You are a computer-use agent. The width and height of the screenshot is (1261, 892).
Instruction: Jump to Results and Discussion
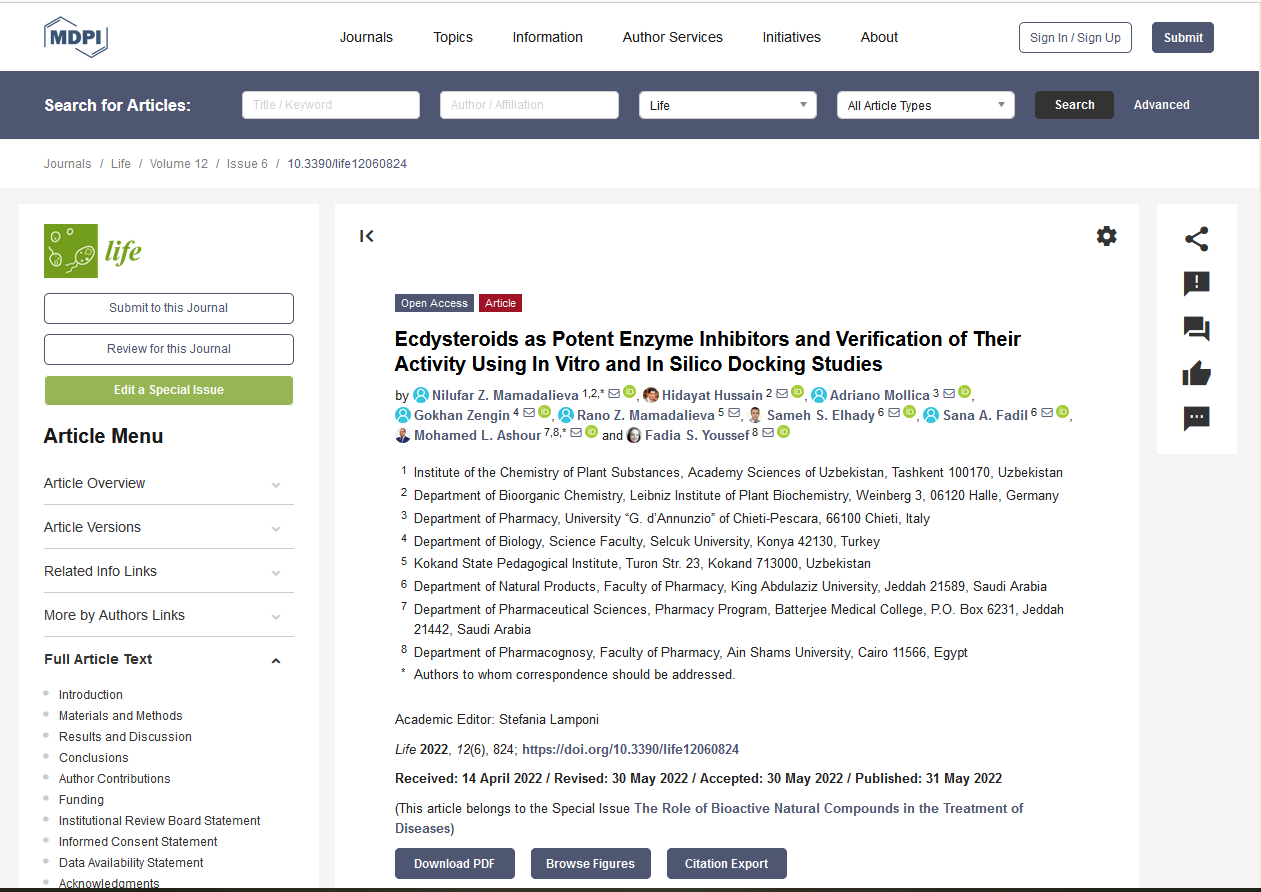click(125, 737)
